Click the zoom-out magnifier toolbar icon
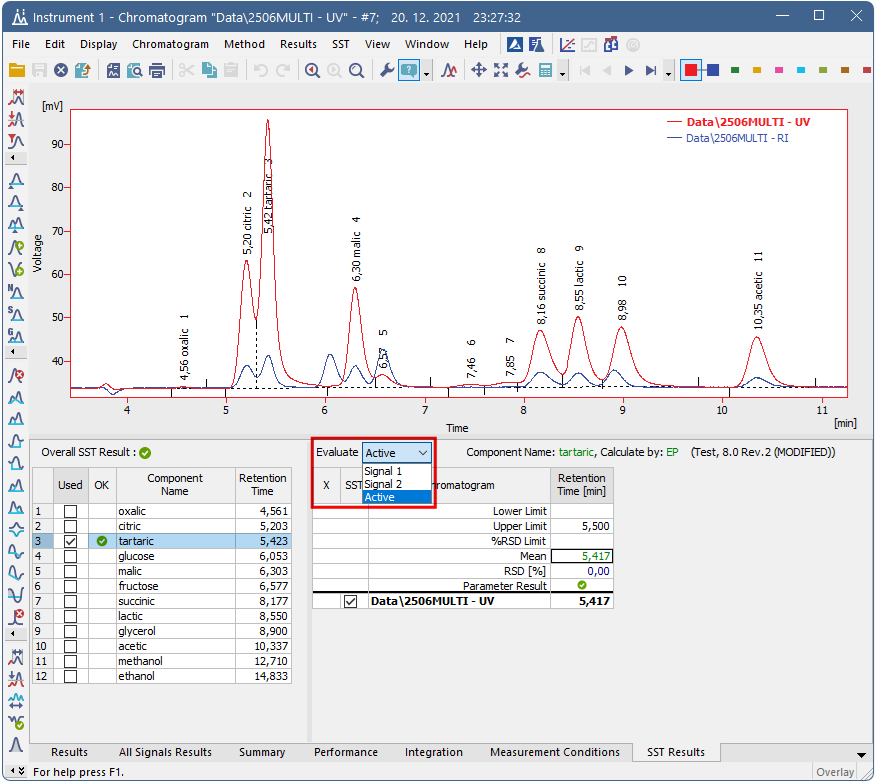Viewport: 876px width, 782px height. pos(356,70)
